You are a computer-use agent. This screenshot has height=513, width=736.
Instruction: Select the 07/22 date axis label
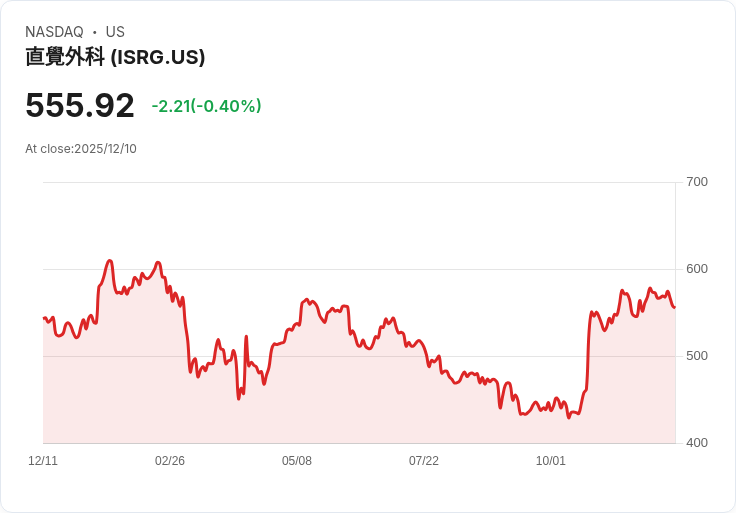[423, 461]
